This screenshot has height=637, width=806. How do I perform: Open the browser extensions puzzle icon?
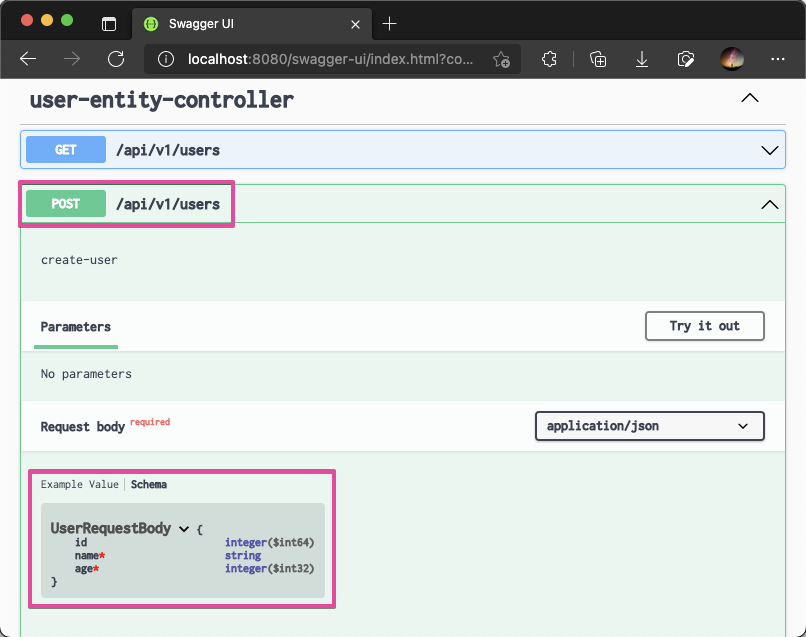click(x=549, y=59)
